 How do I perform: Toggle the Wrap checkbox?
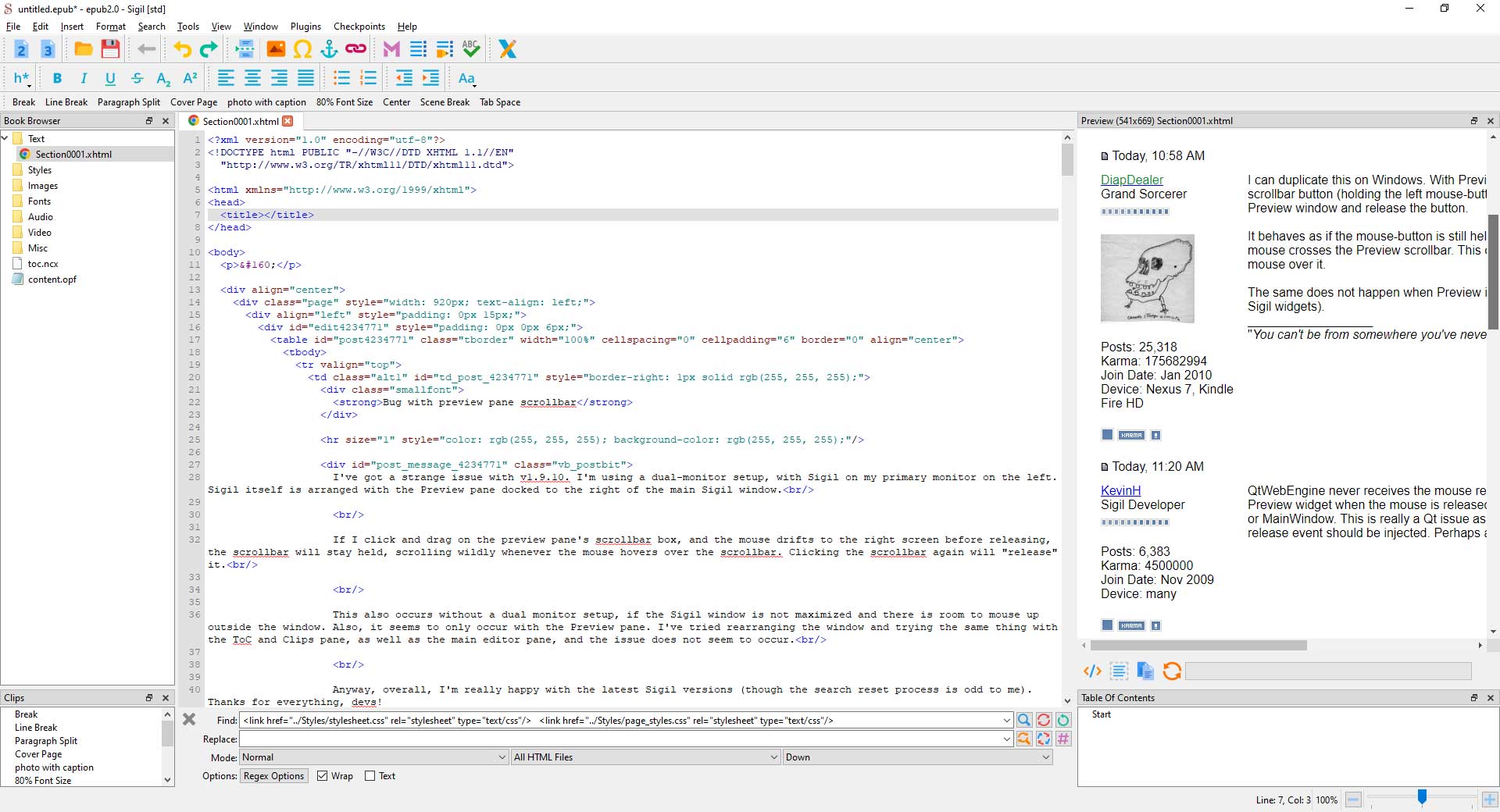pyautogui.click(x=322, y=776)
